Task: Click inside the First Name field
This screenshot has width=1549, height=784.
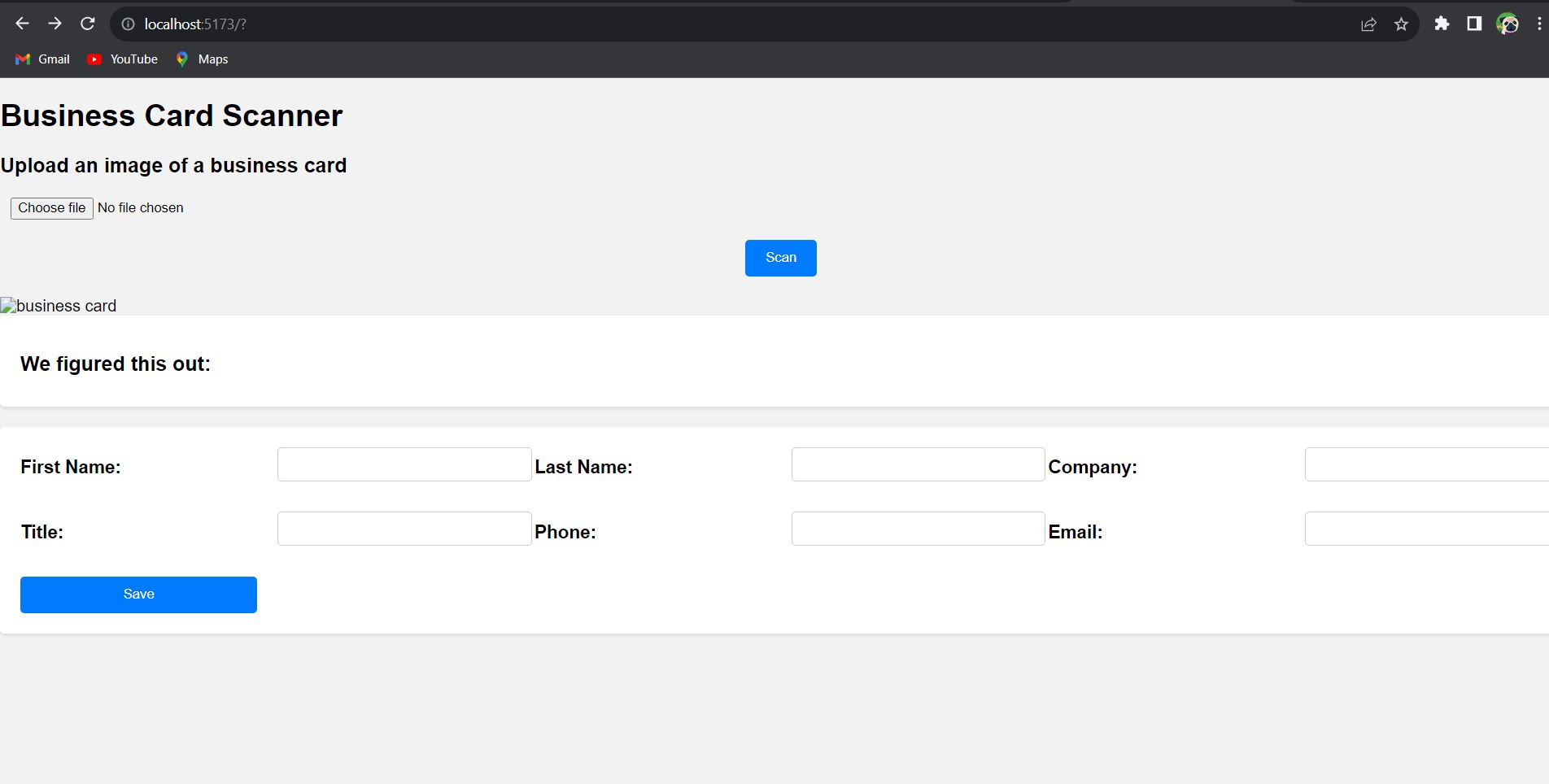Action: (404, 464)
